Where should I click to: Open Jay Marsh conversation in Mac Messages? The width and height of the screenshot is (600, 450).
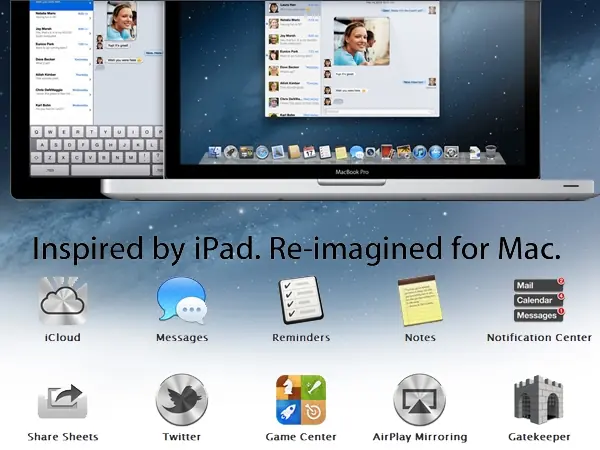[x=293, y=39]
